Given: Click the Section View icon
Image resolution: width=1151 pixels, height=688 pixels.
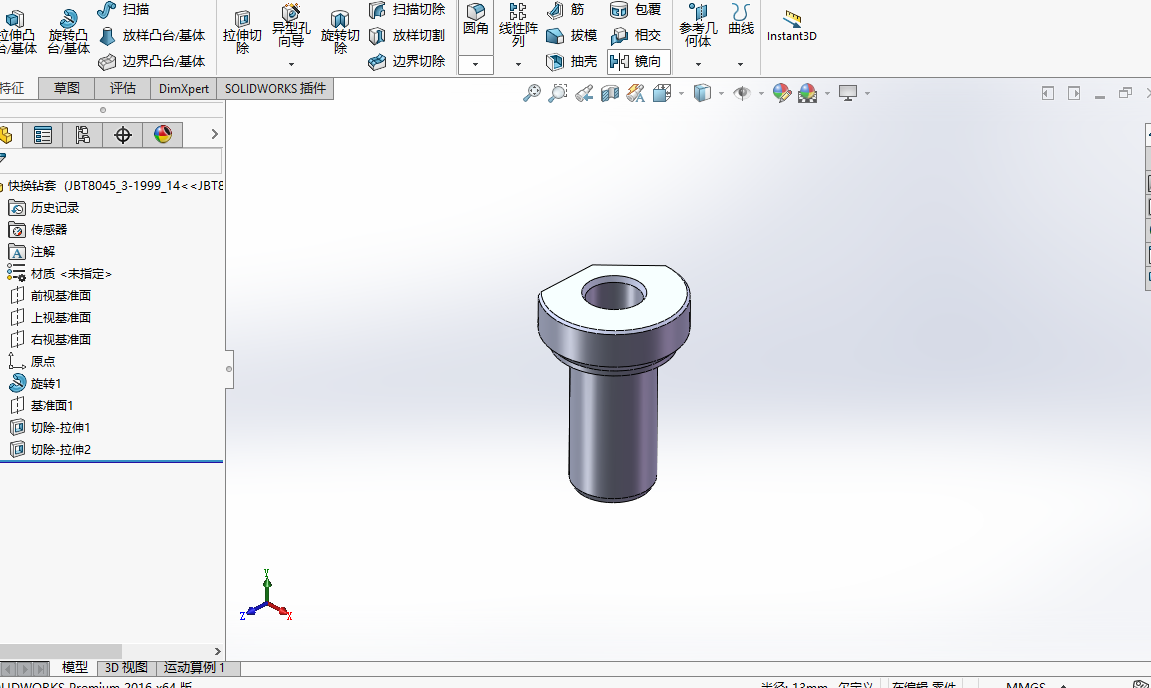Looking at the screenshot, I should (x=609, y=93).
